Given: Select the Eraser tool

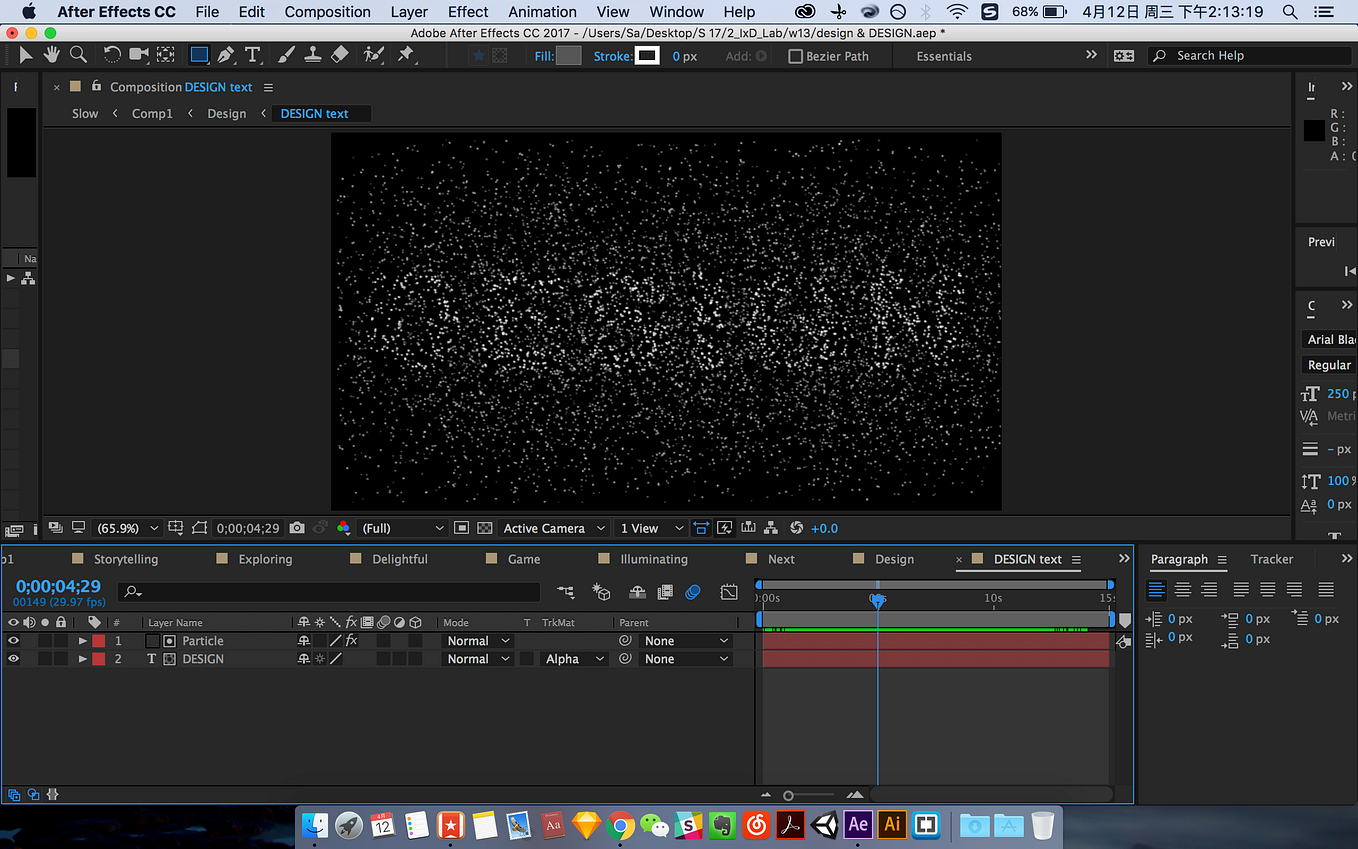Looking at the screenshot, I should (340, 55).
